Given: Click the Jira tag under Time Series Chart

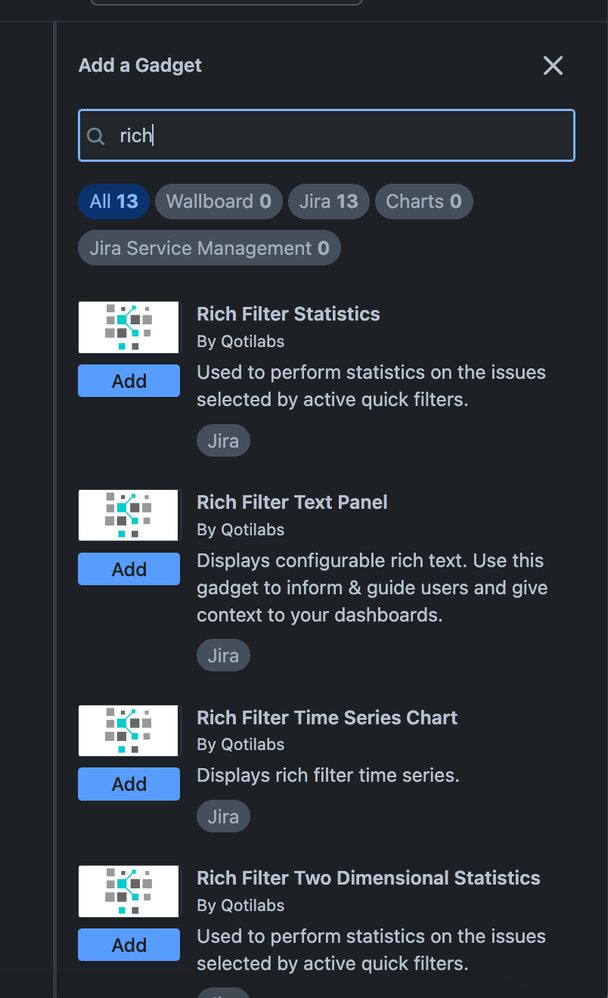Looking at the screenshot, I should 223,817.
